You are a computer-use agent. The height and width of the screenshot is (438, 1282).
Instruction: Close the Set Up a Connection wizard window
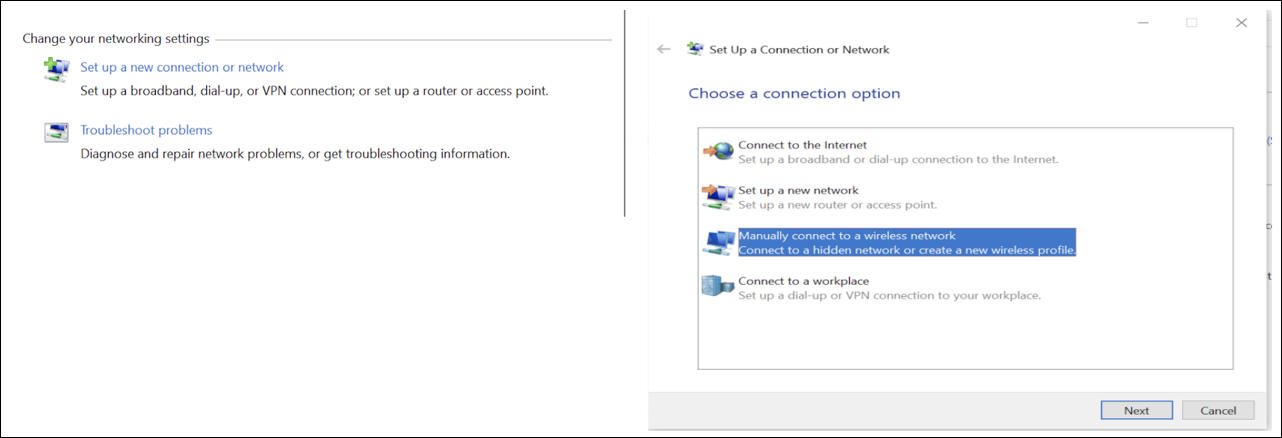point(1241,22)
